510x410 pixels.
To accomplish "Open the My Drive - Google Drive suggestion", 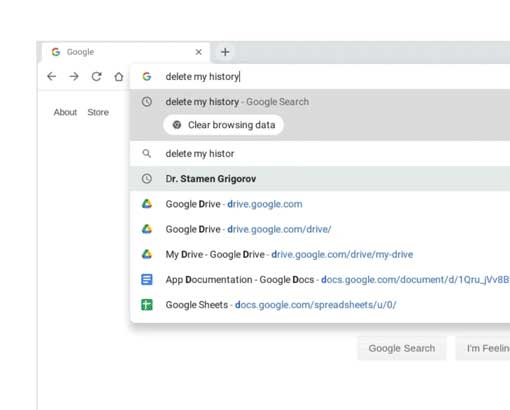I will click(320, 254).
